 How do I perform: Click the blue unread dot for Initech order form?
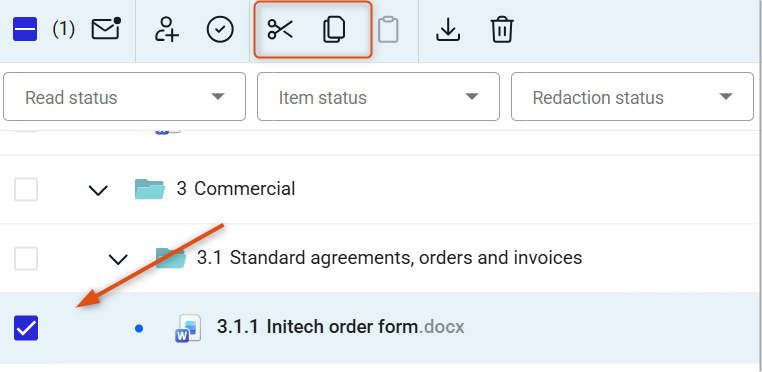pos(139,329)
